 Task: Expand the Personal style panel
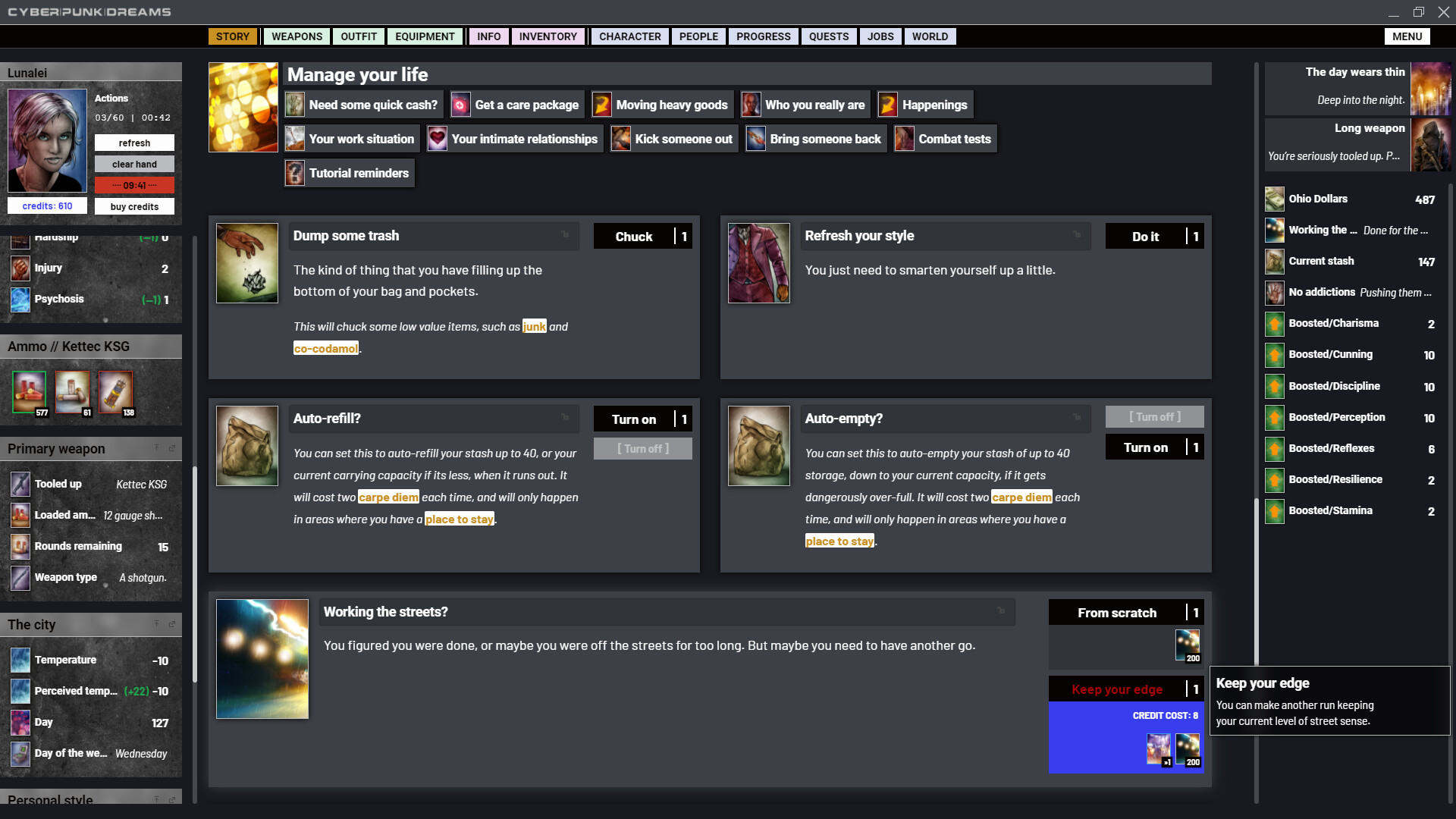pyautogui.click(x=171, y=799)
